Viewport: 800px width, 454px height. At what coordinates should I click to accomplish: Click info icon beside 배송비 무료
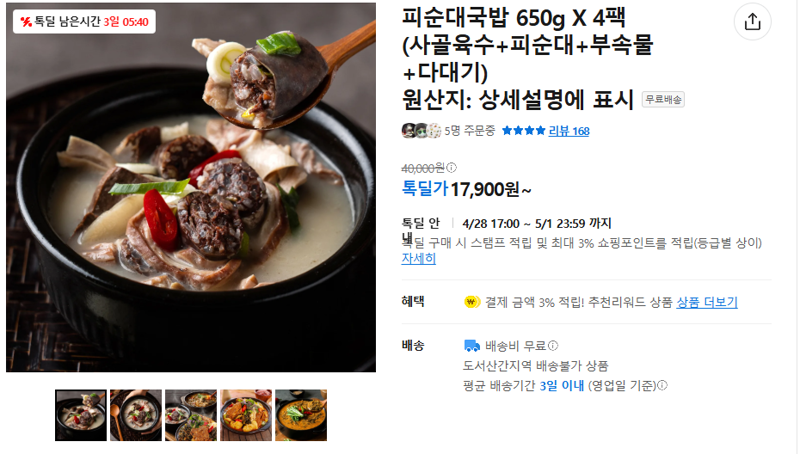553,346
